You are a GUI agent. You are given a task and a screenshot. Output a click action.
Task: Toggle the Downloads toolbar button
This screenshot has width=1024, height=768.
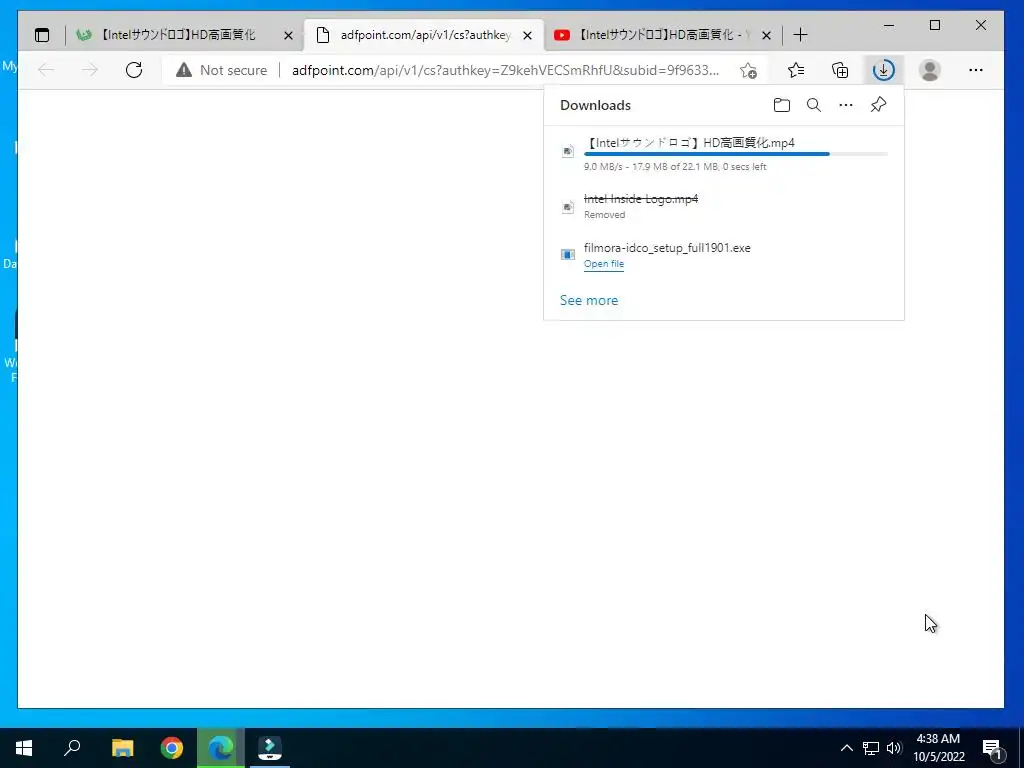point(884,70)
